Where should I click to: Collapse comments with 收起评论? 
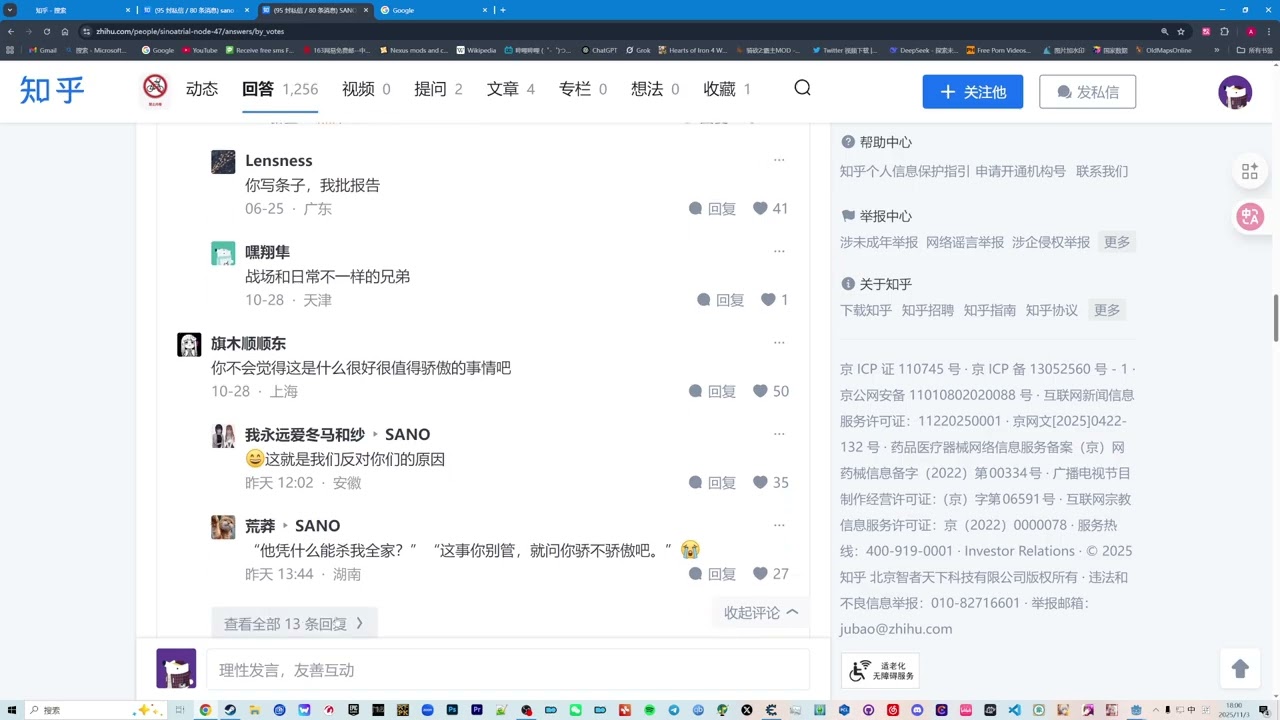click(761, 612)
